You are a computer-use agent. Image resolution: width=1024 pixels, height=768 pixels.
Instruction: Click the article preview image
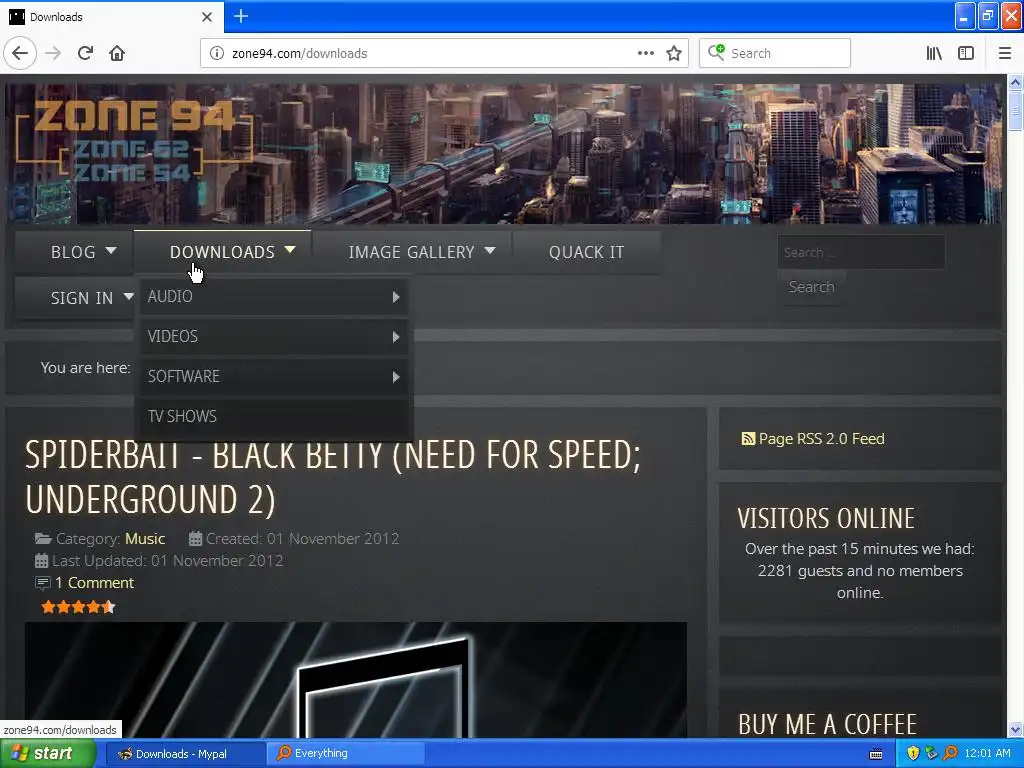pos(356,679)
